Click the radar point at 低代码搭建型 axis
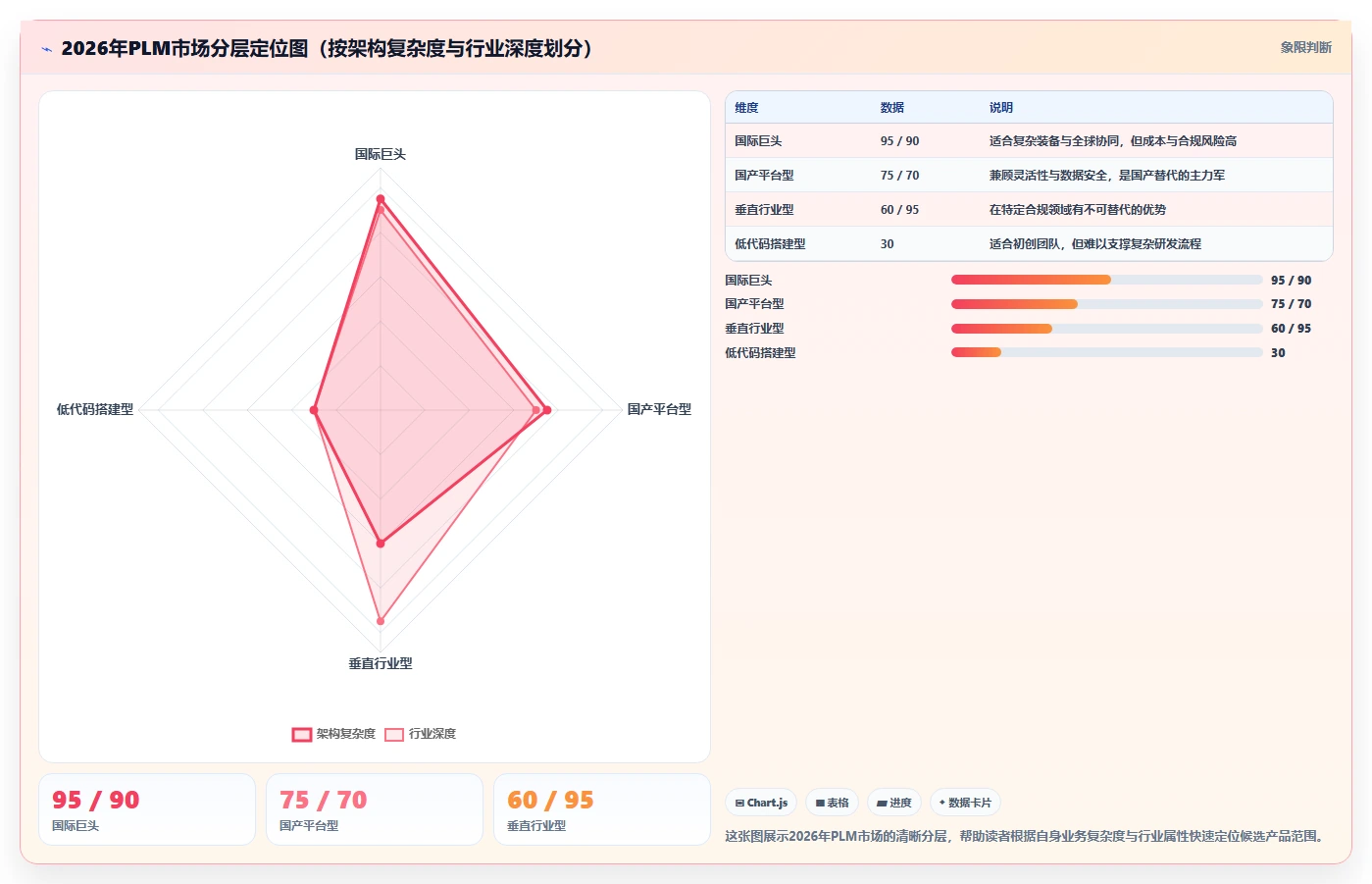The image size is (1372, 884). click(314, 410)
